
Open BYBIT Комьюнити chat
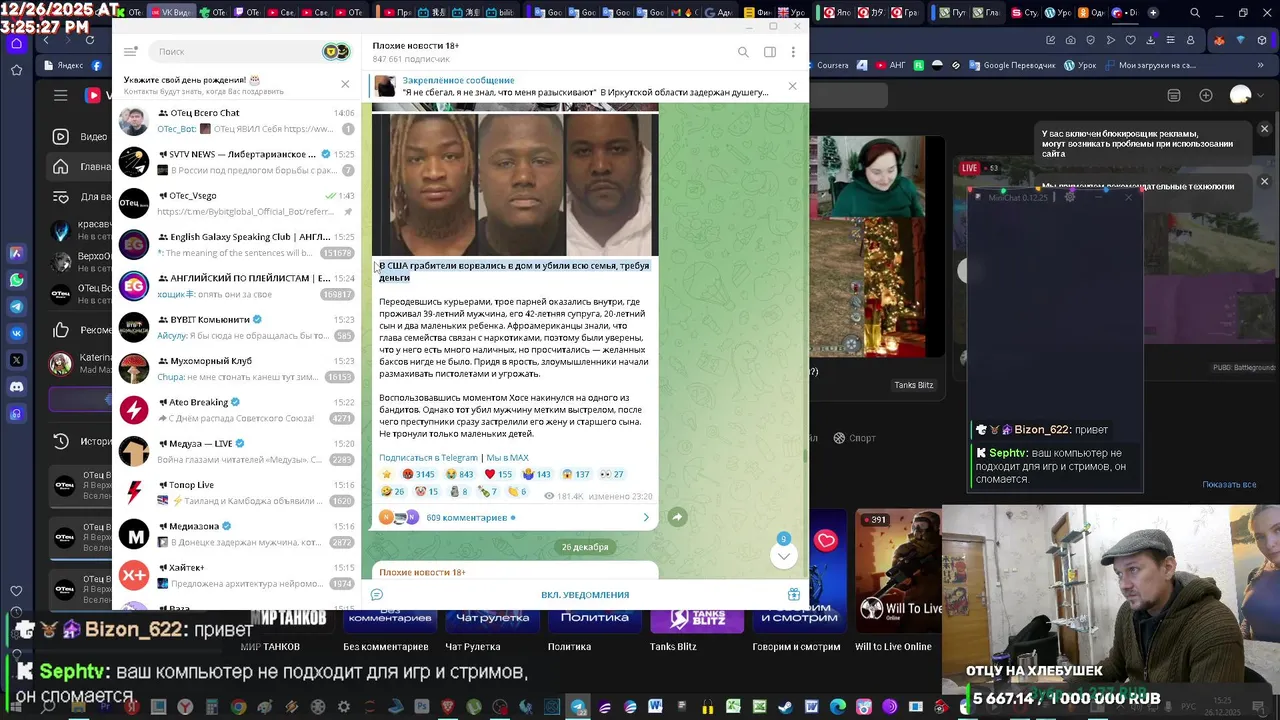tap(237, 328)
